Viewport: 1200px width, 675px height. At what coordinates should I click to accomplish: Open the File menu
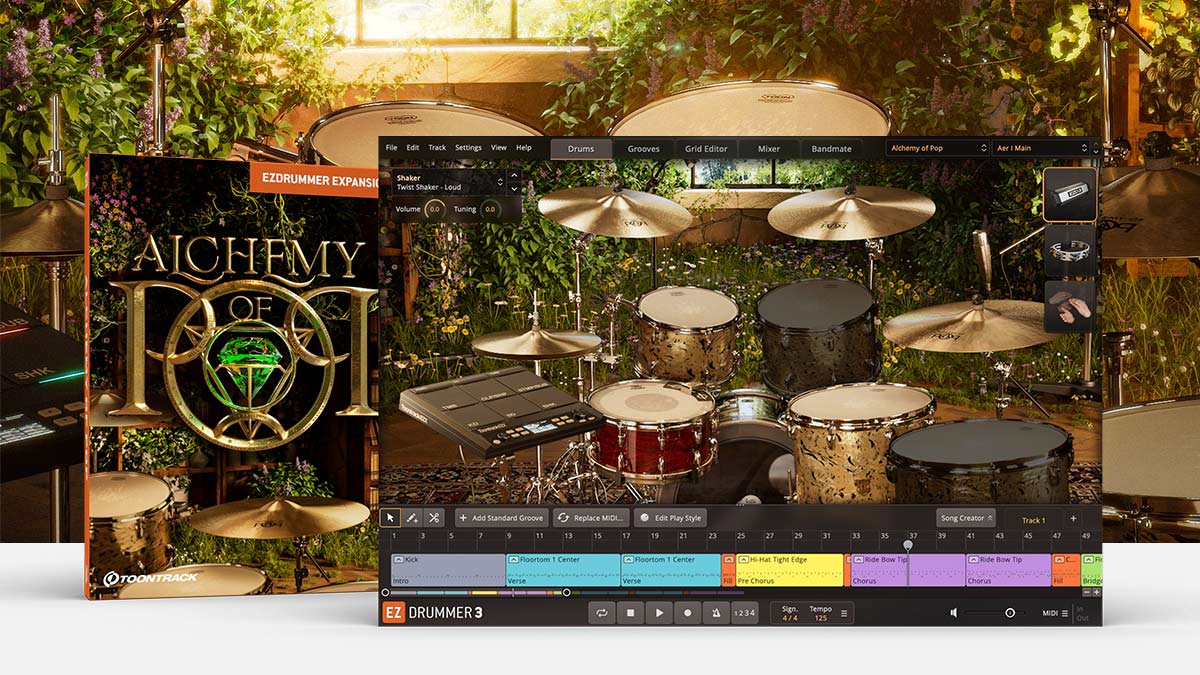(x=392, y=148)
